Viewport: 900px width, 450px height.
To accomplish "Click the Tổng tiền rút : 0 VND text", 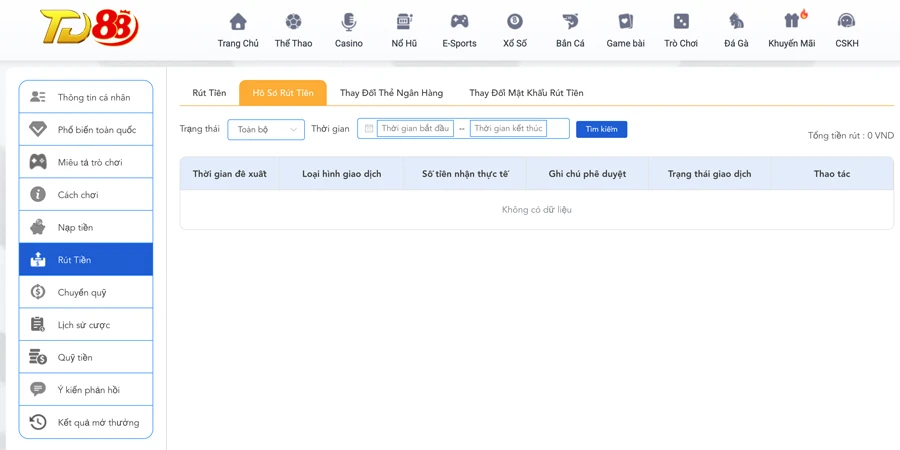I will click(851, 136).
